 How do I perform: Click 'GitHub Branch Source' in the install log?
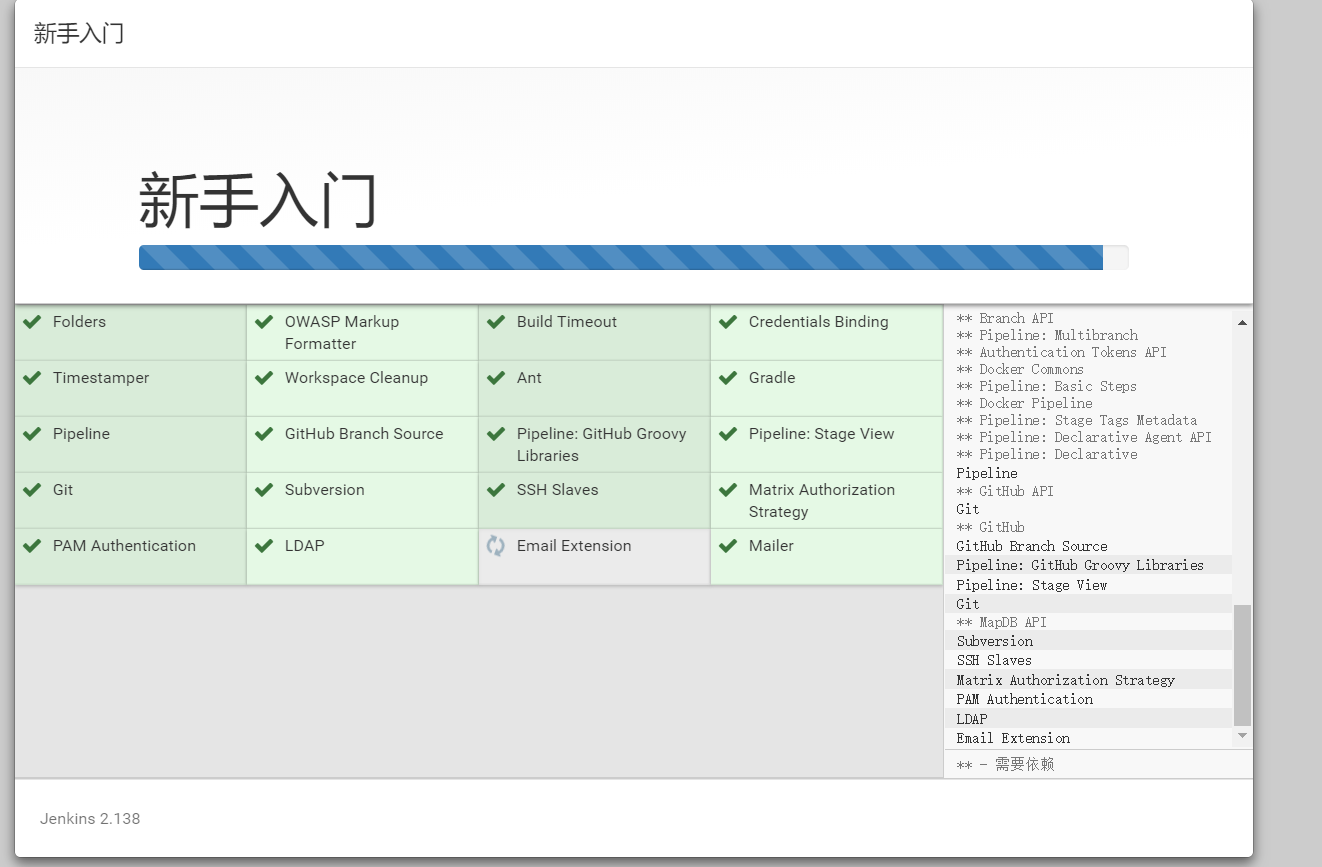(x=1032, y=546)
